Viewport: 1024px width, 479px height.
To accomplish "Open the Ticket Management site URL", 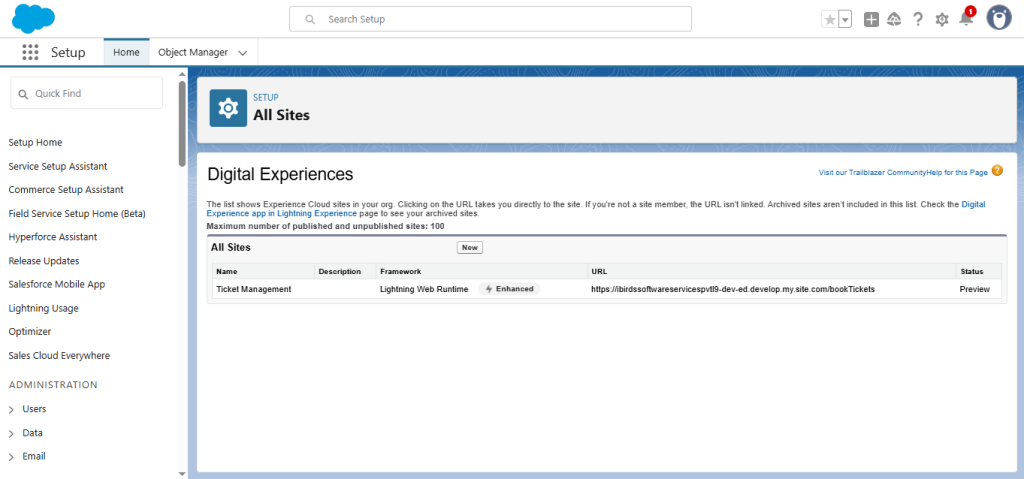I will tap(732, 289).
